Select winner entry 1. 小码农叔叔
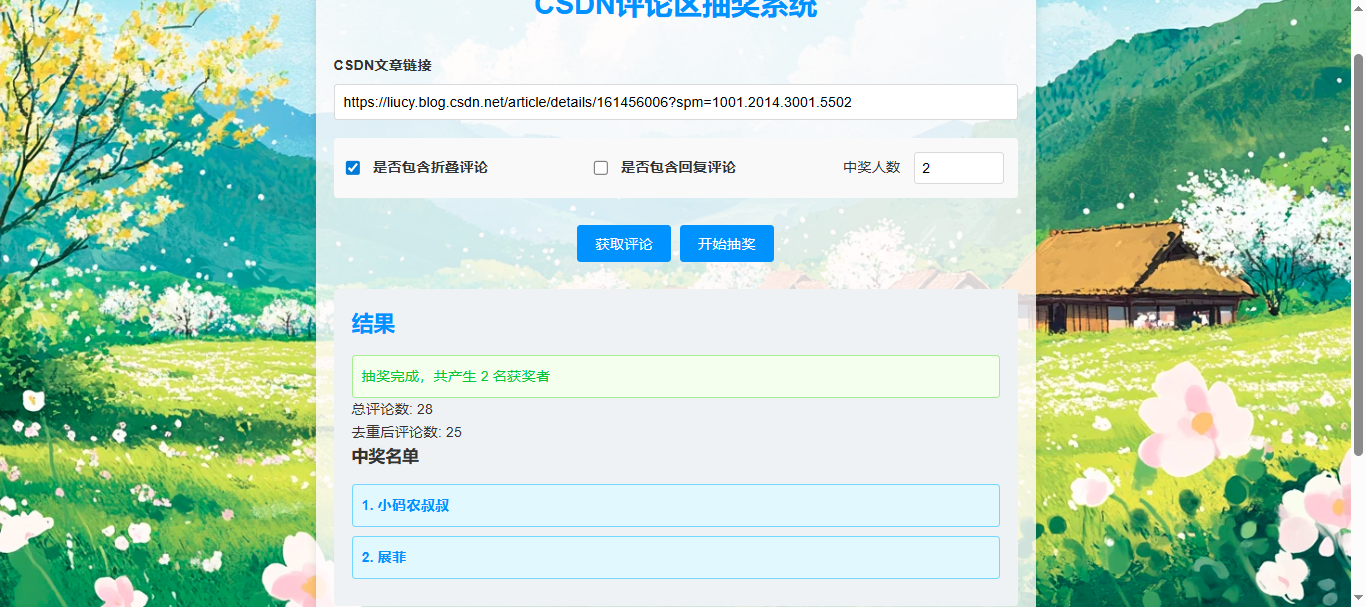 pyautogui.click(x=676, y=506)
